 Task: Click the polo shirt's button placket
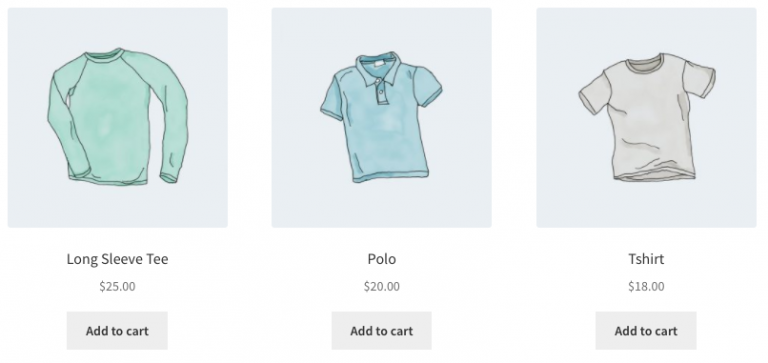point(381,91)
